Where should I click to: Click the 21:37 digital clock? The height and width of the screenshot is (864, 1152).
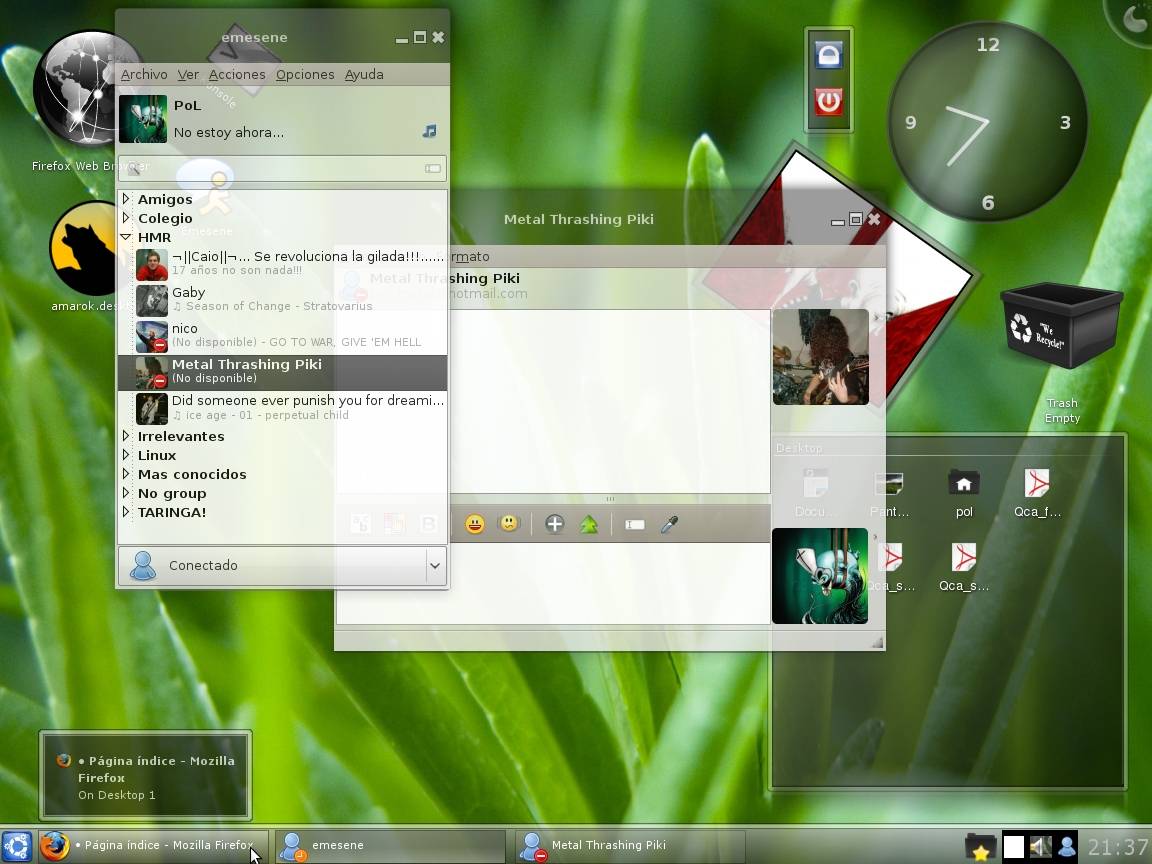(1117, 847)
